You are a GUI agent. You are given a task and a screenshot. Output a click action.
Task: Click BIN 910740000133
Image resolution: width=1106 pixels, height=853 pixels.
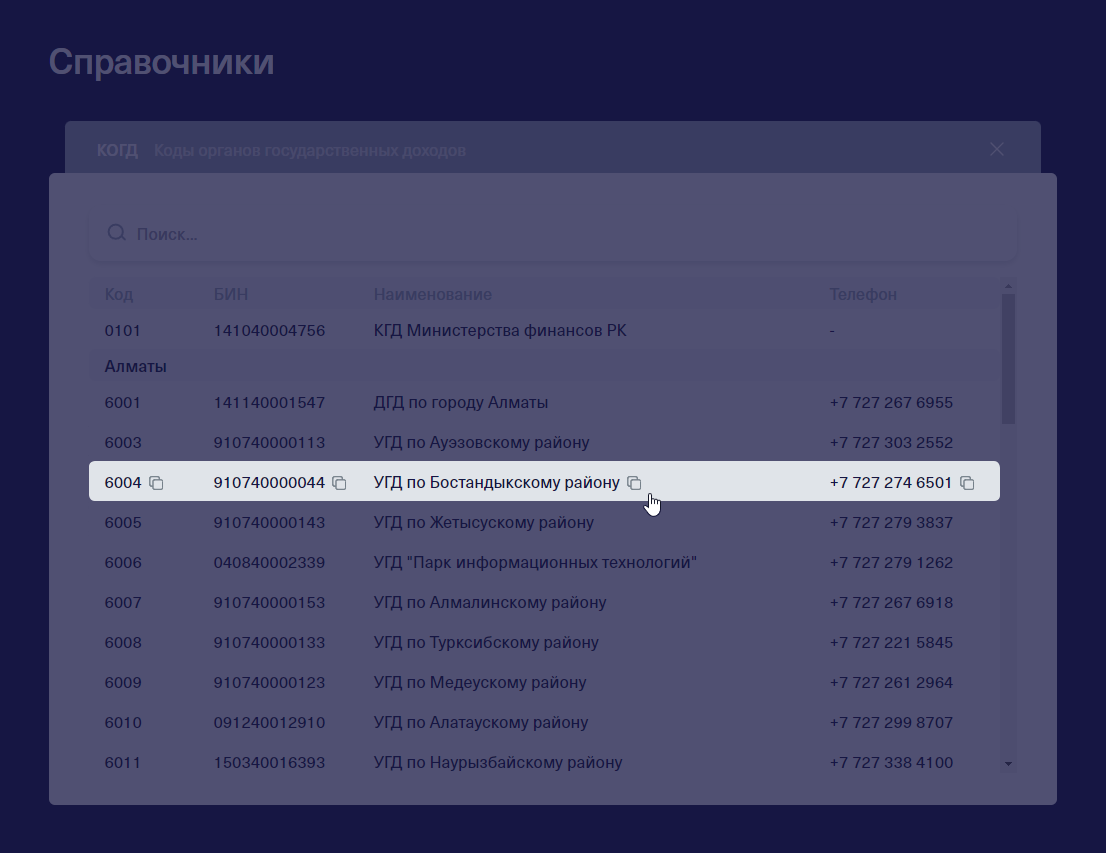click(269, 643)
